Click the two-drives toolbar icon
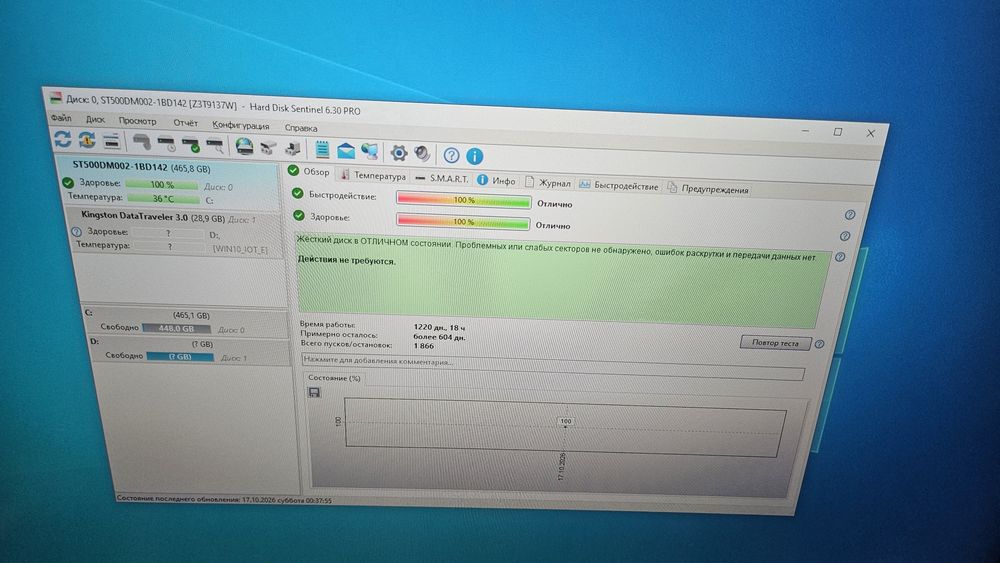1000x563 pixels. [268, 148]
